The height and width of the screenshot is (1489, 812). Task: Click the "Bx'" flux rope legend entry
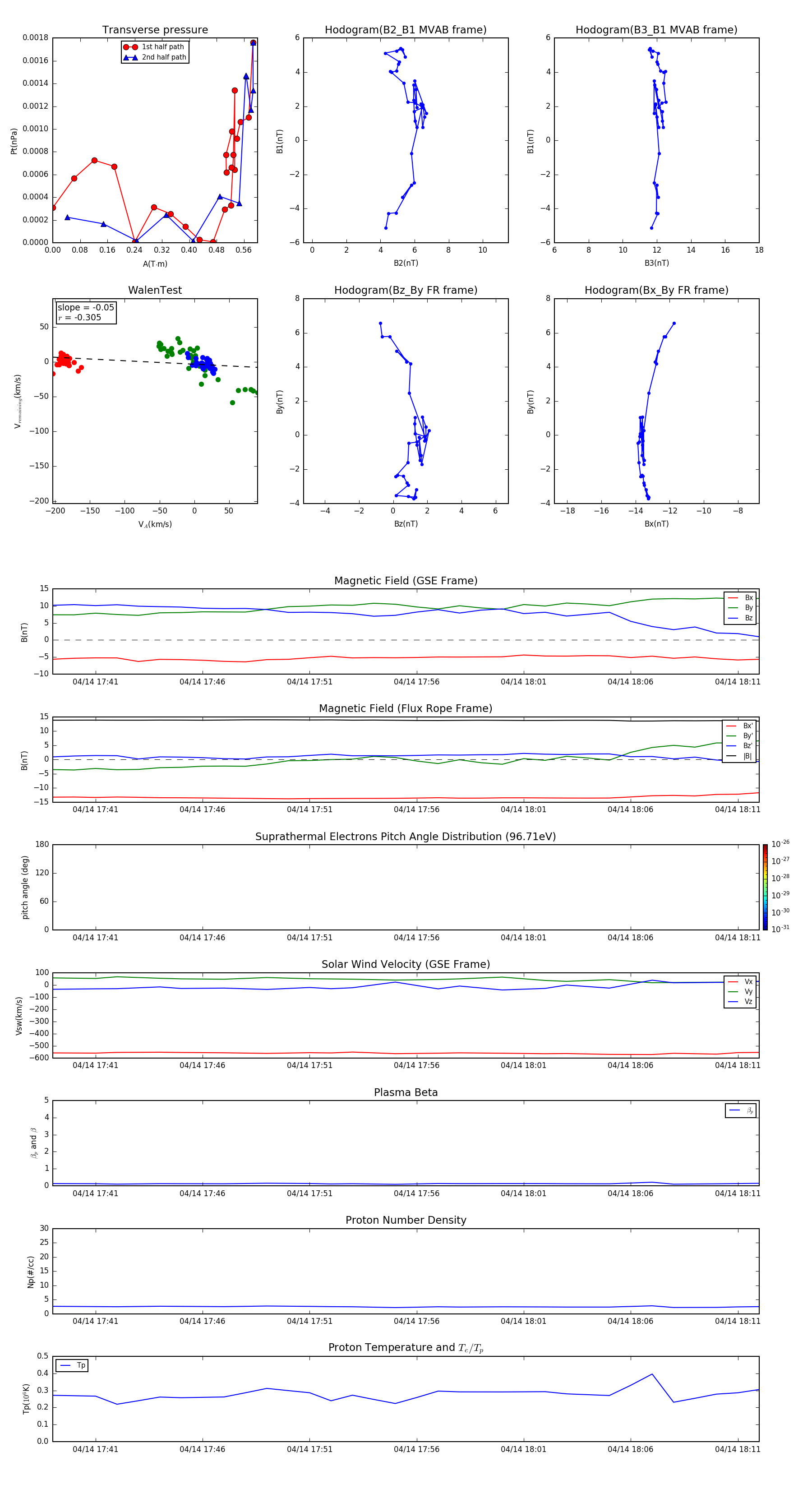tap(739, 726)
